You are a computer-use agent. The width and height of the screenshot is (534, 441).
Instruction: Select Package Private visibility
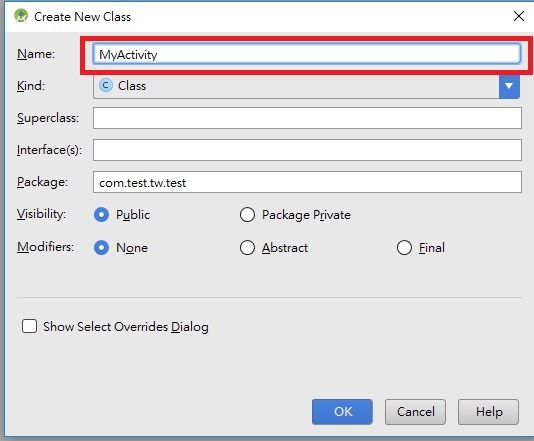click(247, 215)
